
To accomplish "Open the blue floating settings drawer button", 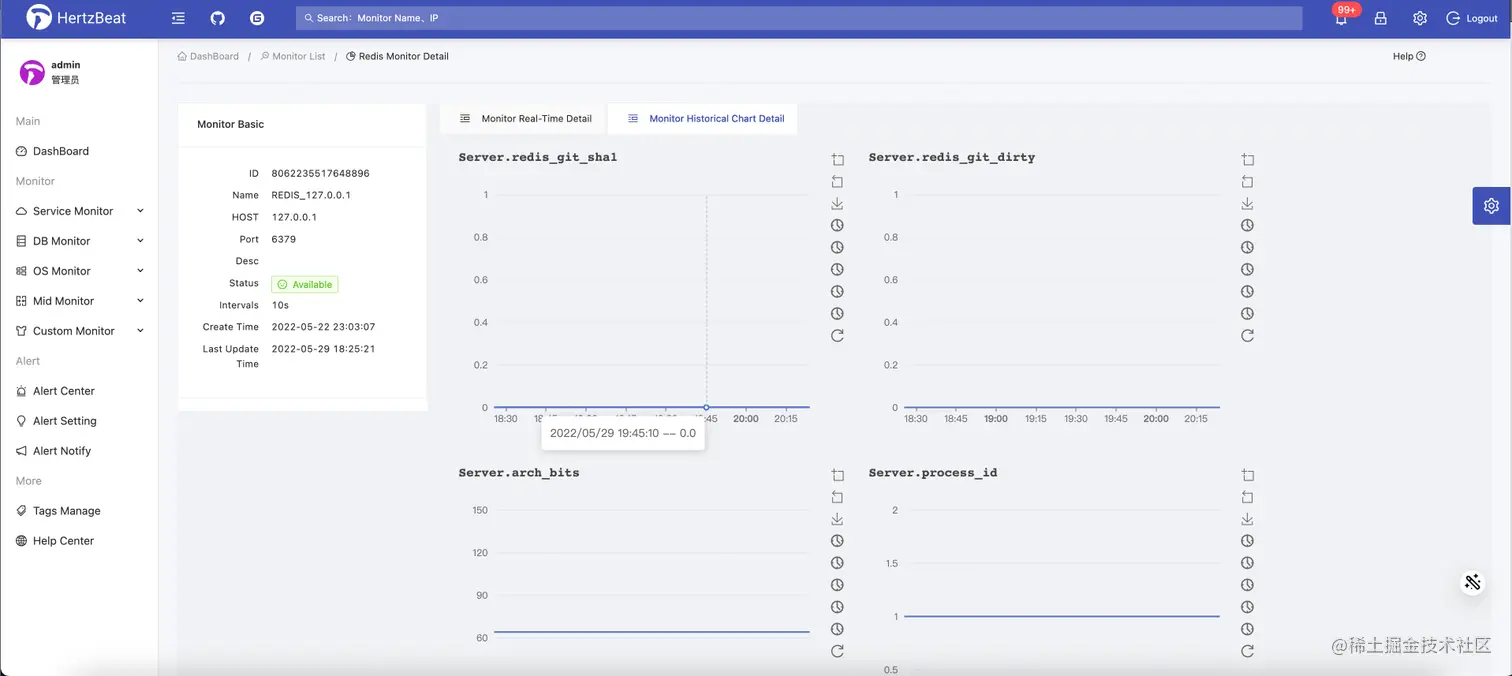I will [x=1491, y=205].
